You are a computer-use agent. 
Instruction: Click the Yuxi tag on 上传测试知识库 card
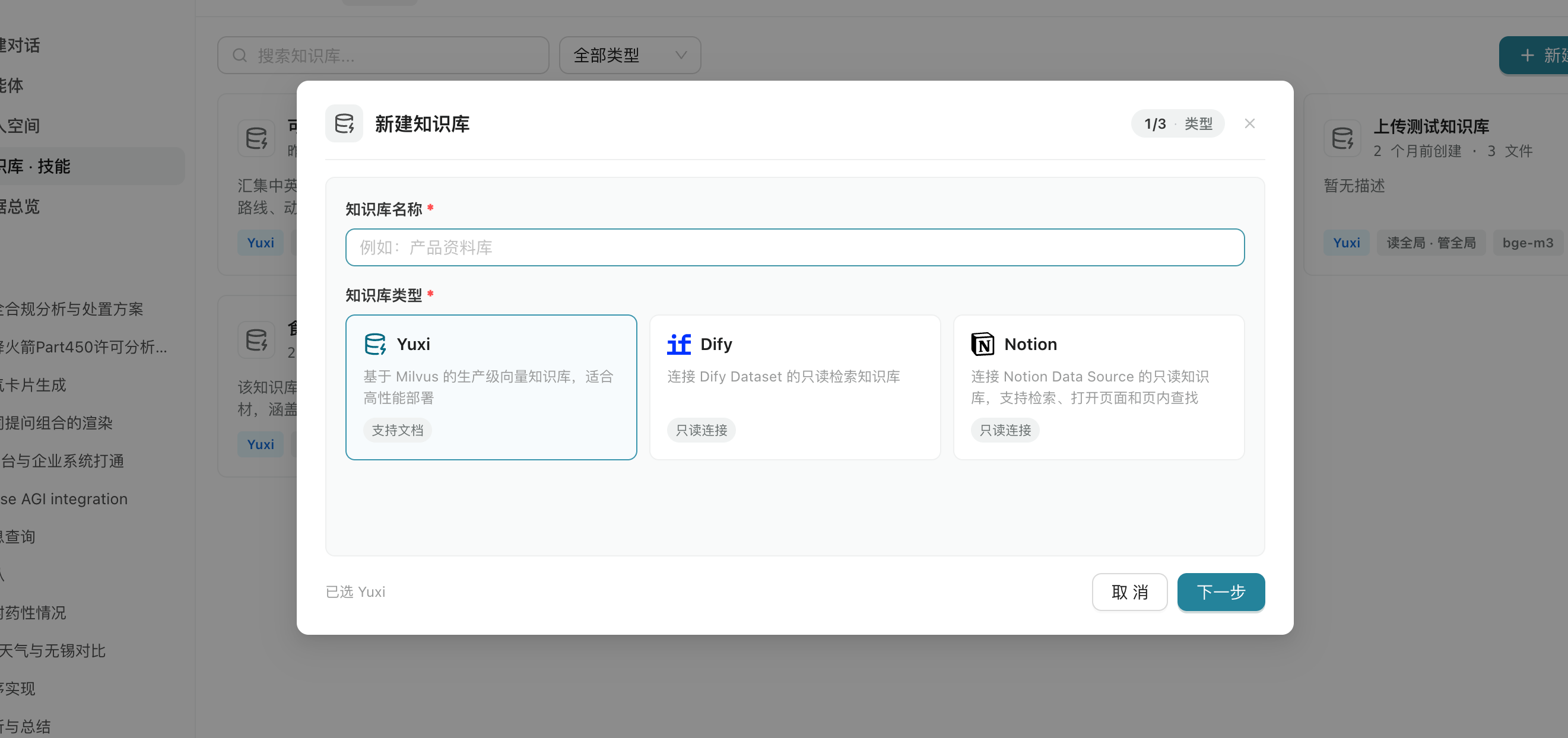(1347, 243)
